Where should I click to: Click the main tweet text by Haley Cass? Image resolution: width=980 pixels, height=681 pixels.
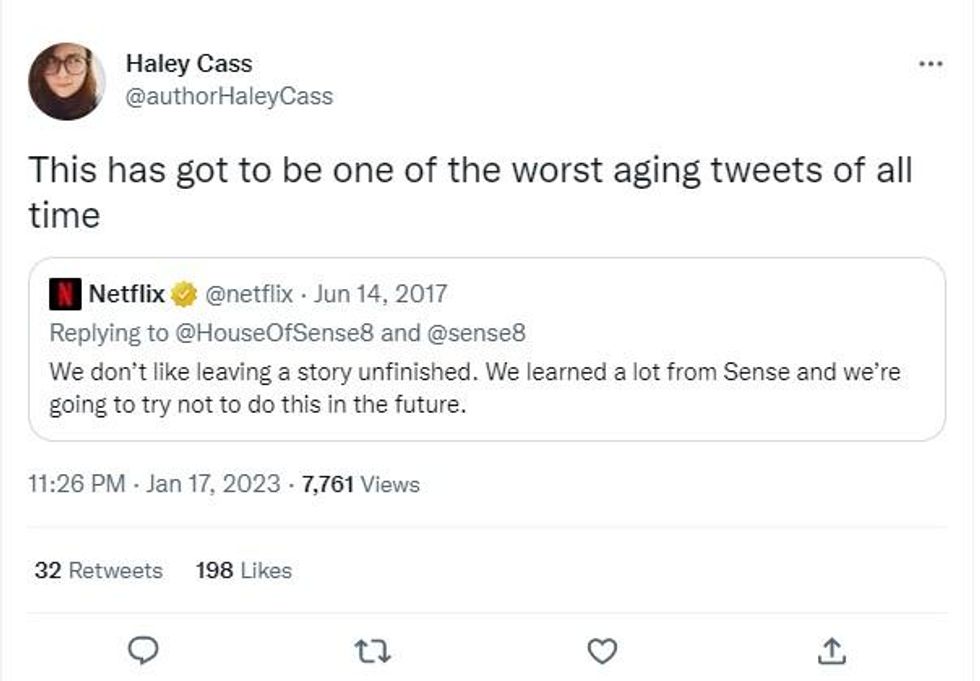coord(470,190)
